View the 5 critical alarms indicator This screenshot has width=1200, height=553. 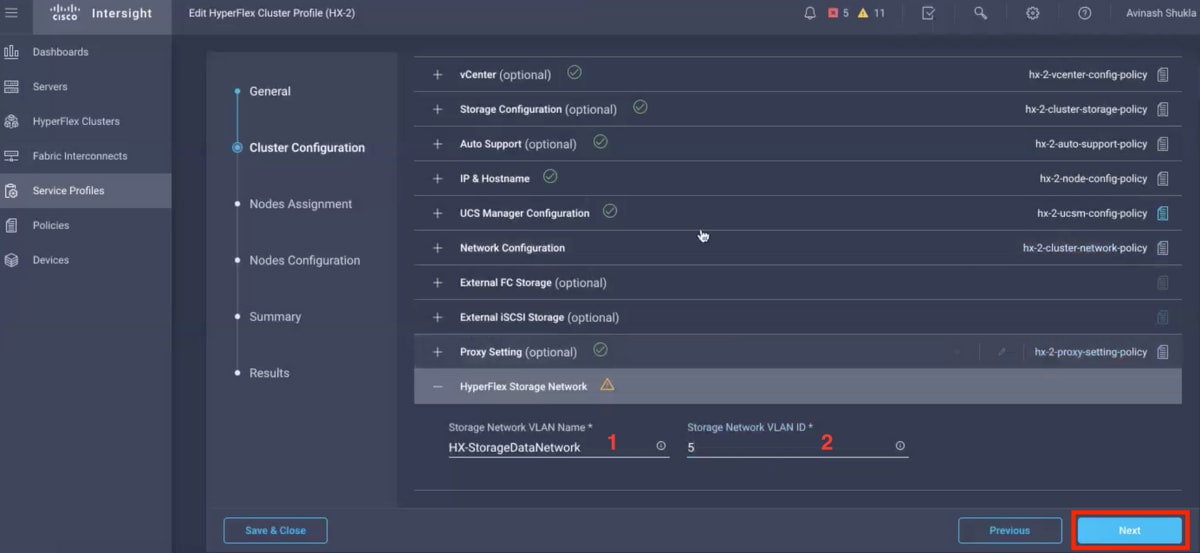point(838,13)
